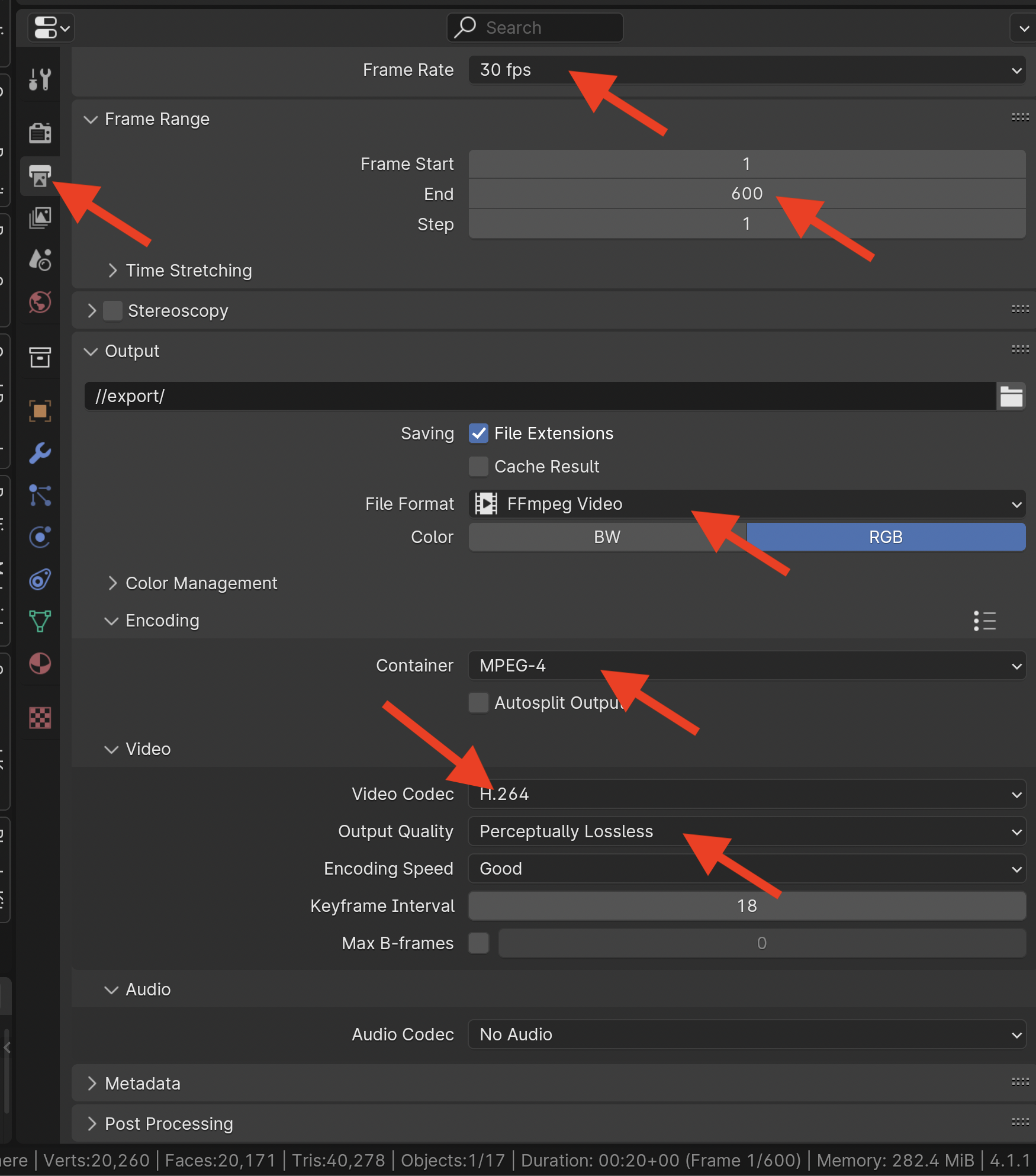The width and height of the screenshot is (1036, 1176).
Task: Open the Texture properties checker tab
Action: pyautogui.click(x=40, y=718)
